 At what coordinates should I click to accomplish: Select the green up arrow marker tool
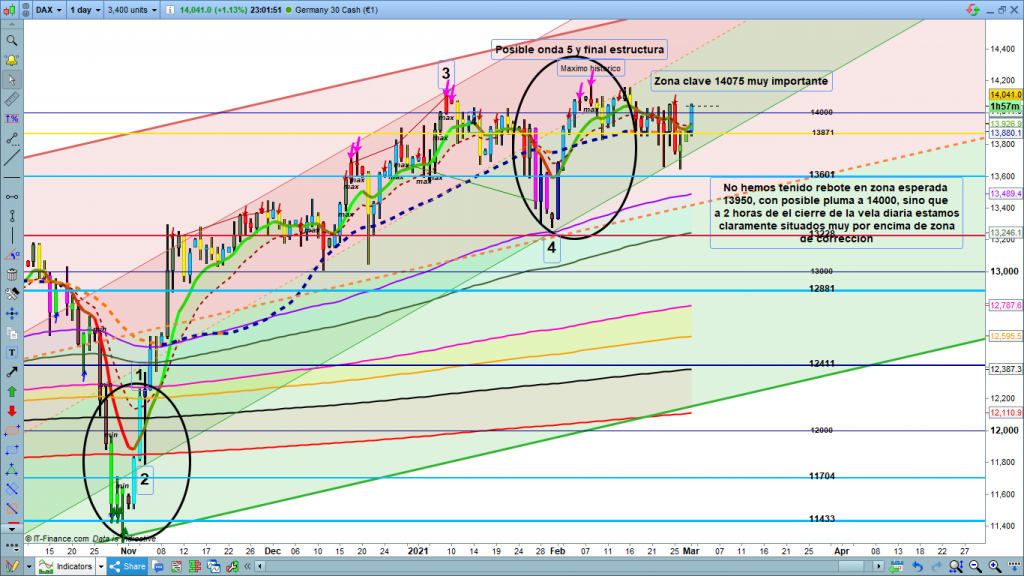11,391
